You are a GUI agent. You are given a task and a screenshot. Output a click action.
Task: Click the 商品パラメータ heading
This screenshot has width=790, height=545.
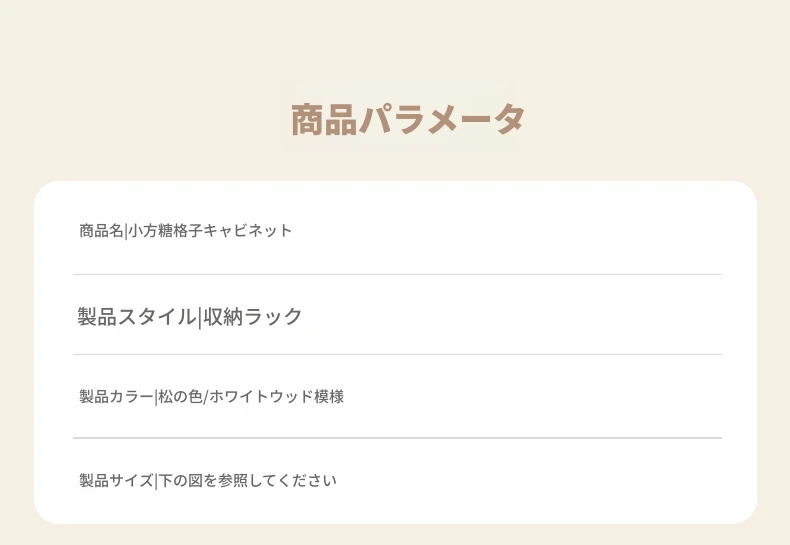tap(408, 119)
